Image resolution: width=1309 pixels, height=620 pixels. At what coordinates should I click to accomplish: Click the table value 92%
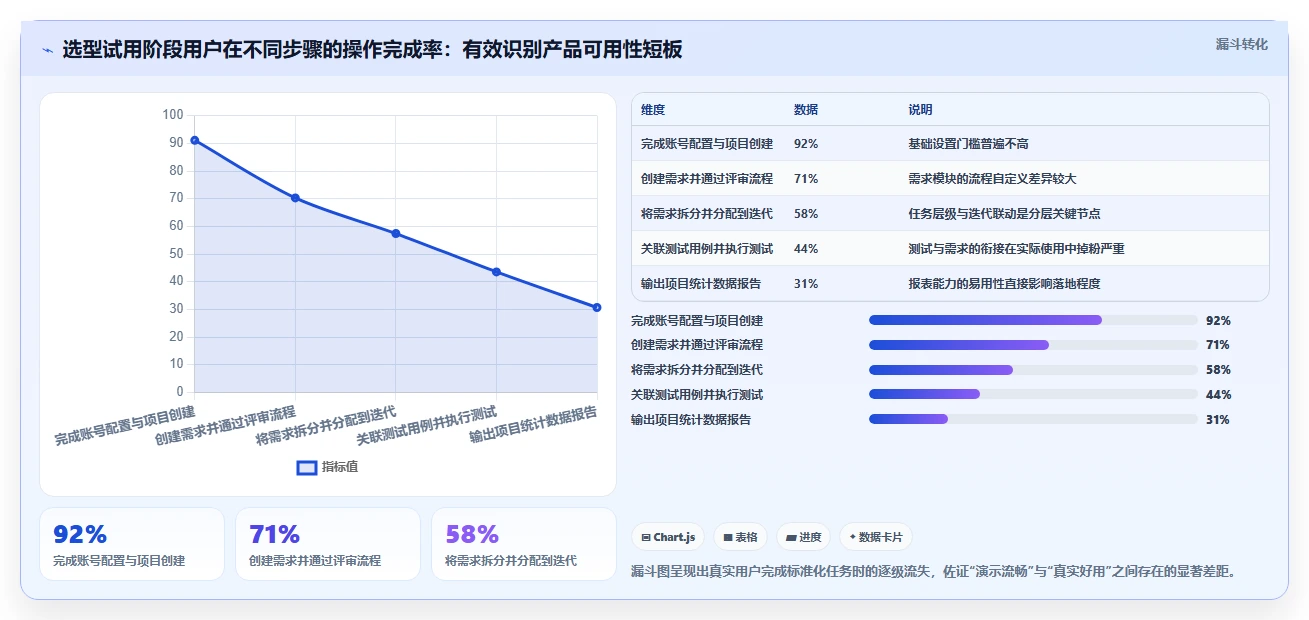tap(806, 144)
